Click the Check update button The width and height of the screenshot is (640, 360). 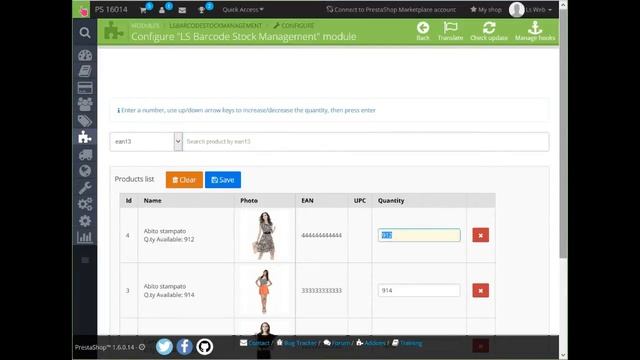tap(489, 31)
